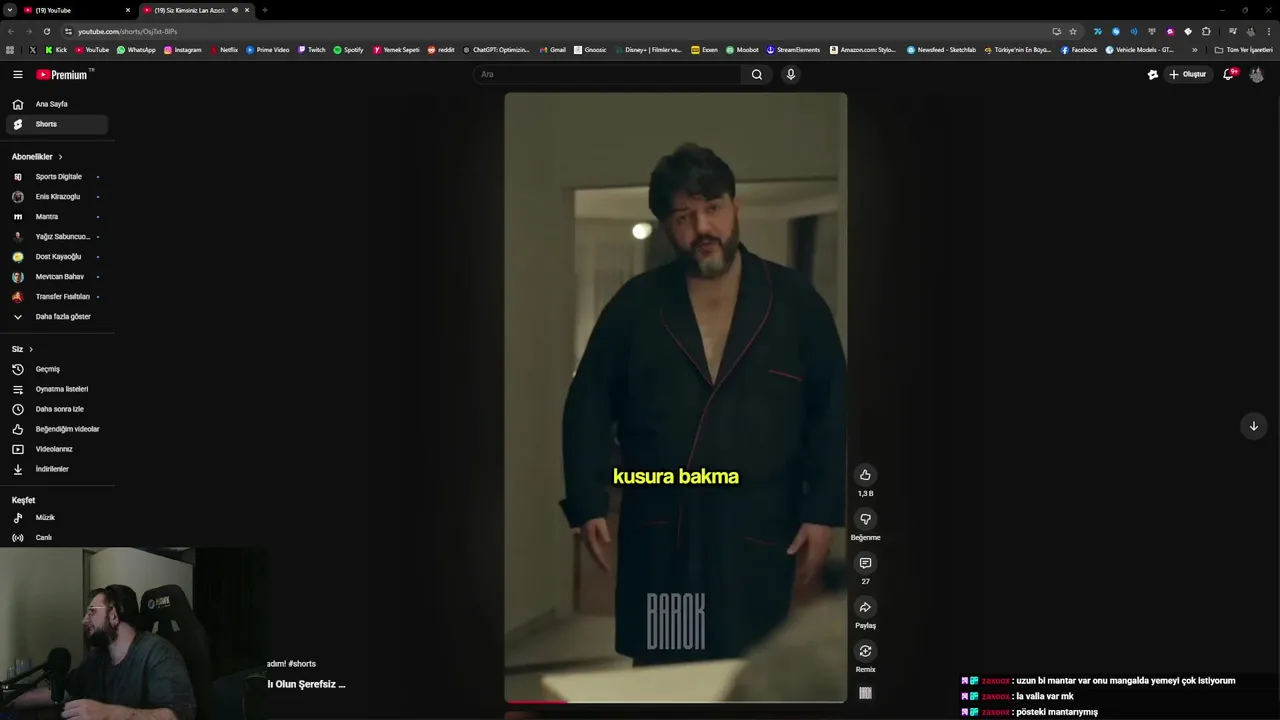Seek on the red Shorts progress bar

click(676, 702)
